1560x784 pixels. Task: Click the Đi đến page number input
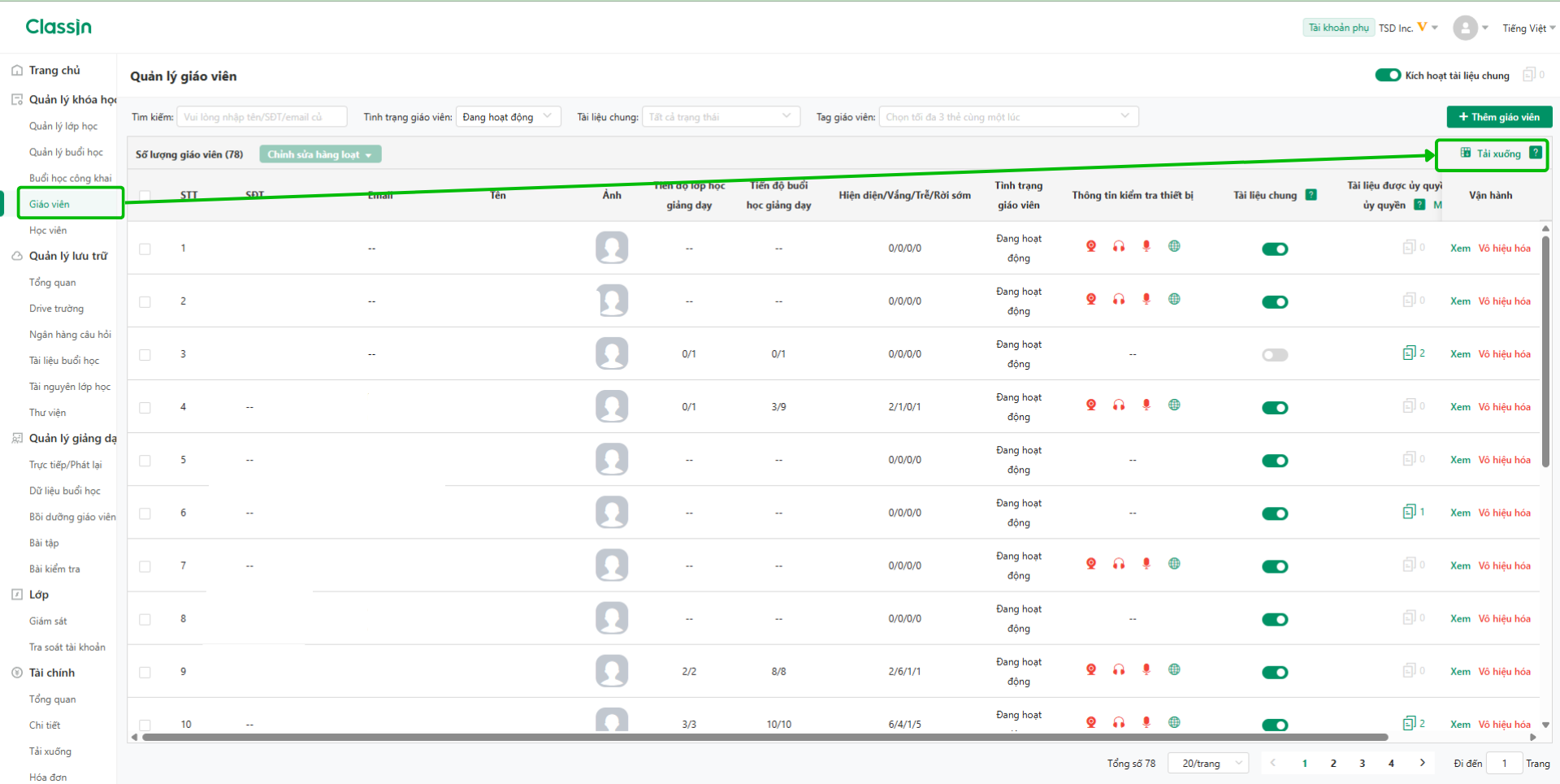(x=1504, y=764)
